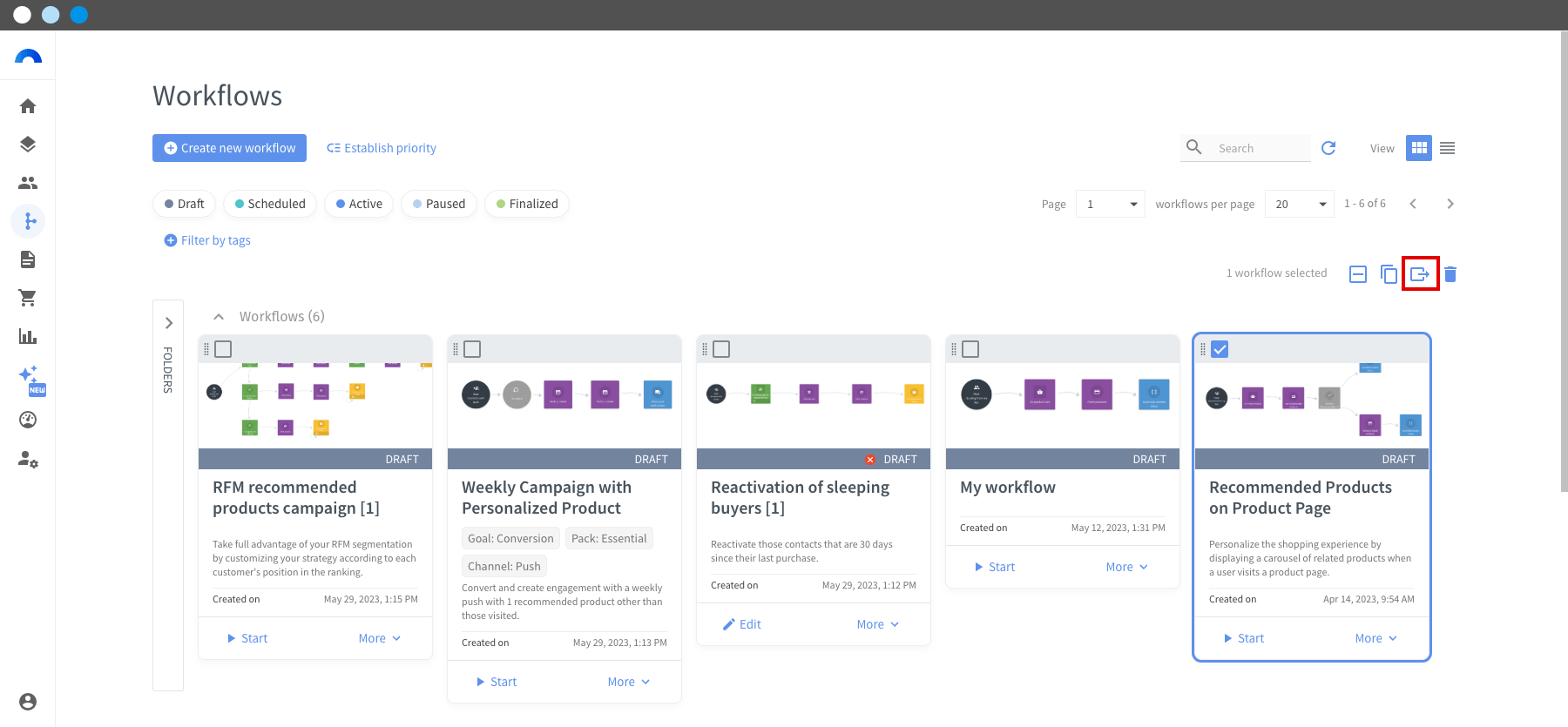
Task: Toggle the Paused status filter
Action: click(439, 204)
